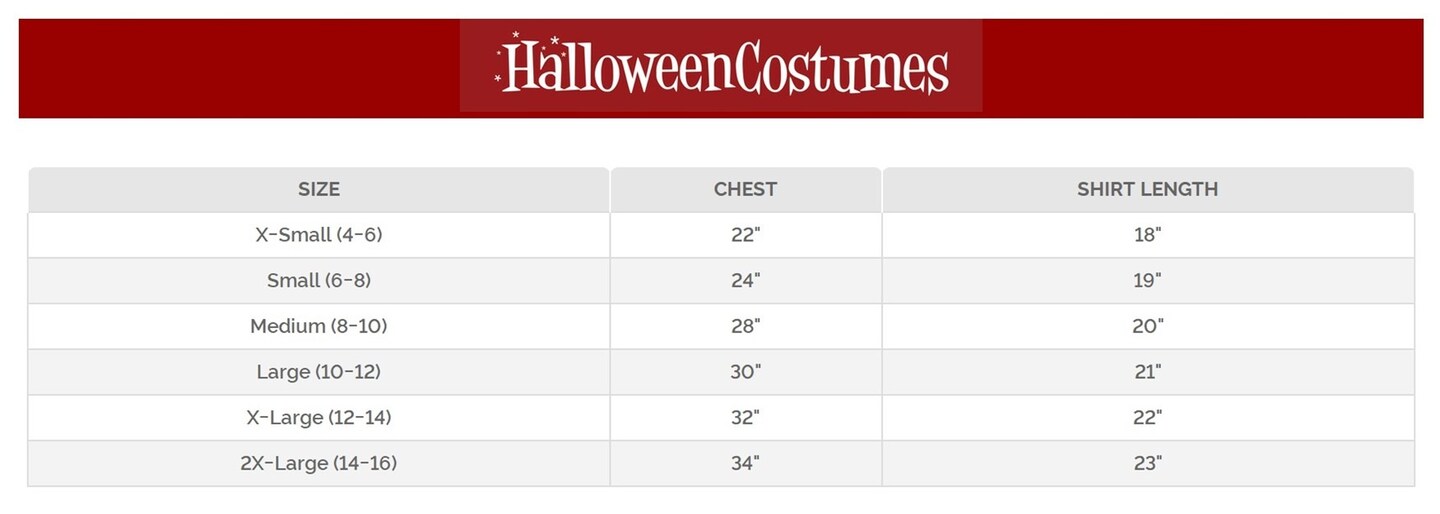This screenshot has height=514, width=1440.
Task: Select the CHEST column header
Action: click(745, 189)
